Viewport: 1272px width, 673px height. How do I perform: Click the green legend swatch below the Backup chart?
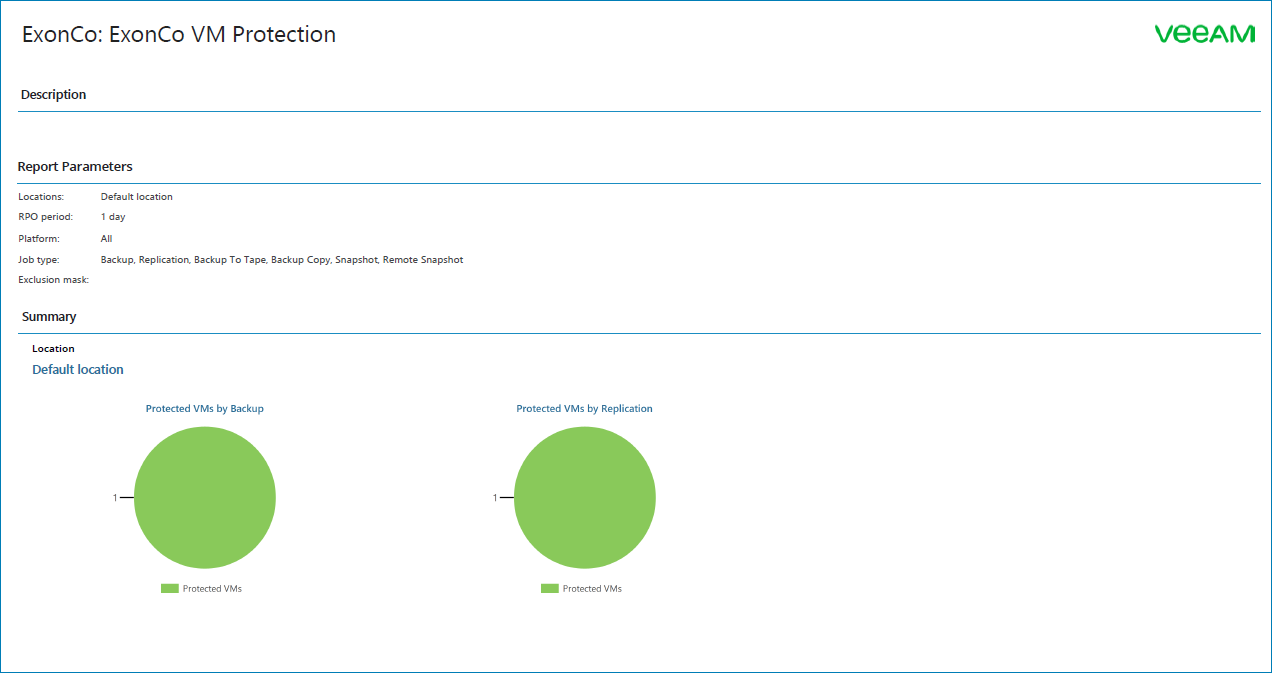point(169,588)
